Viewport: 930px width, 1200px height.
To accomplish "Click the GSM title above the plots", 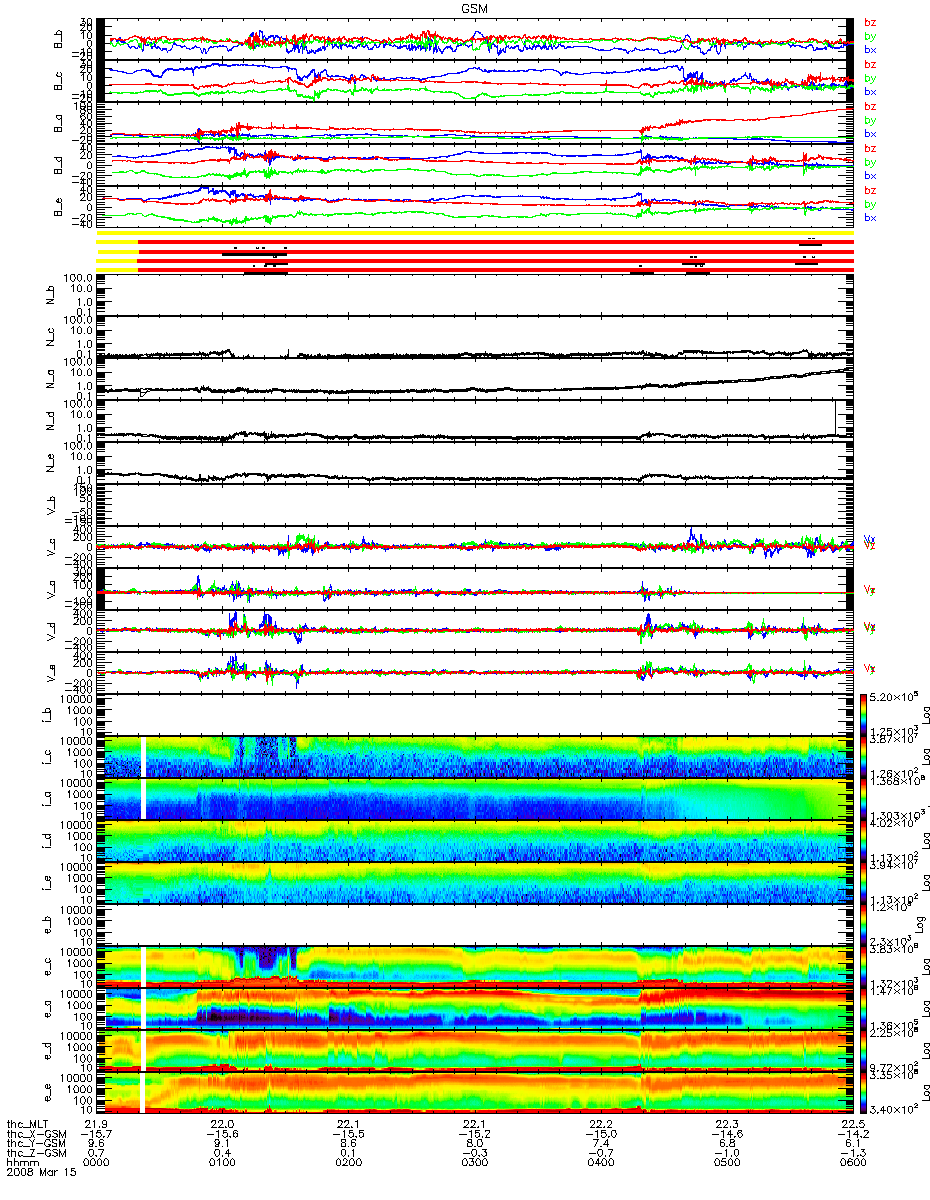I will (x=474, y=7).
